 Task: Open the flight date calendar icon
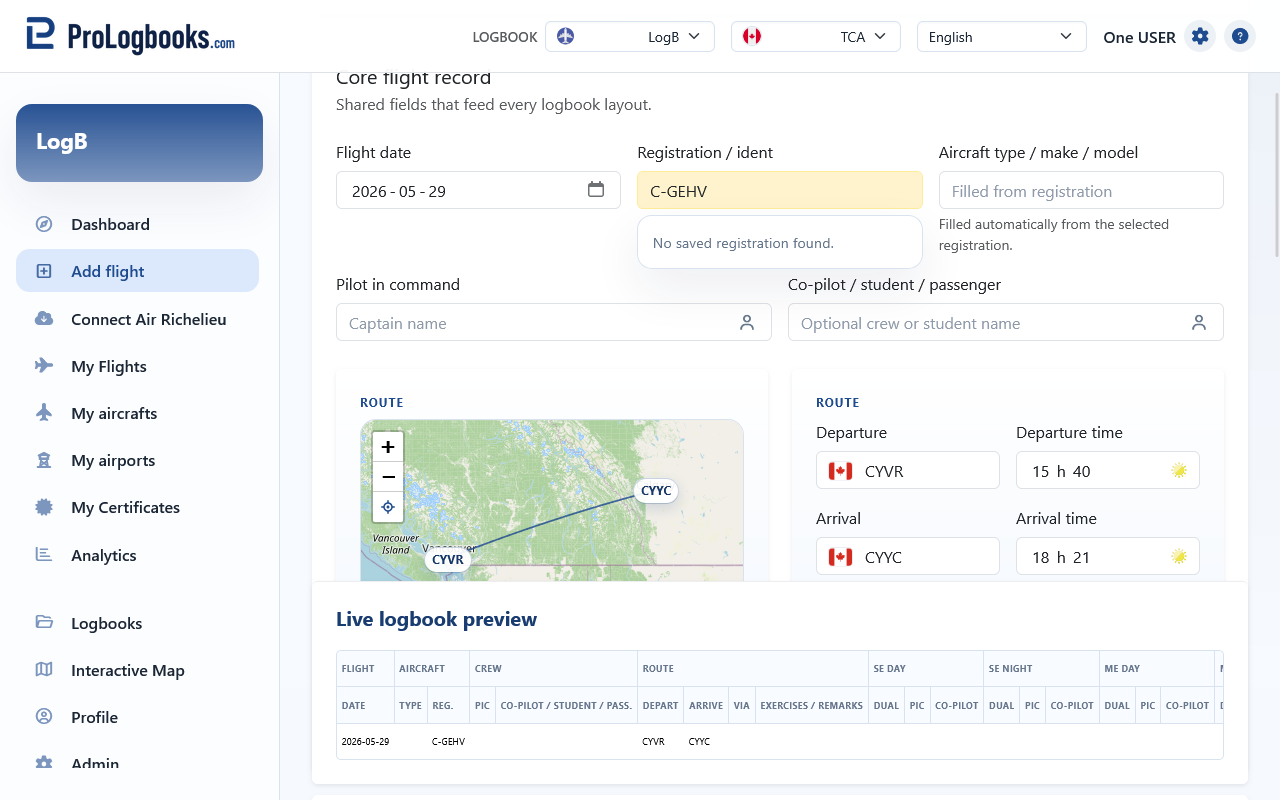(596, 190)
